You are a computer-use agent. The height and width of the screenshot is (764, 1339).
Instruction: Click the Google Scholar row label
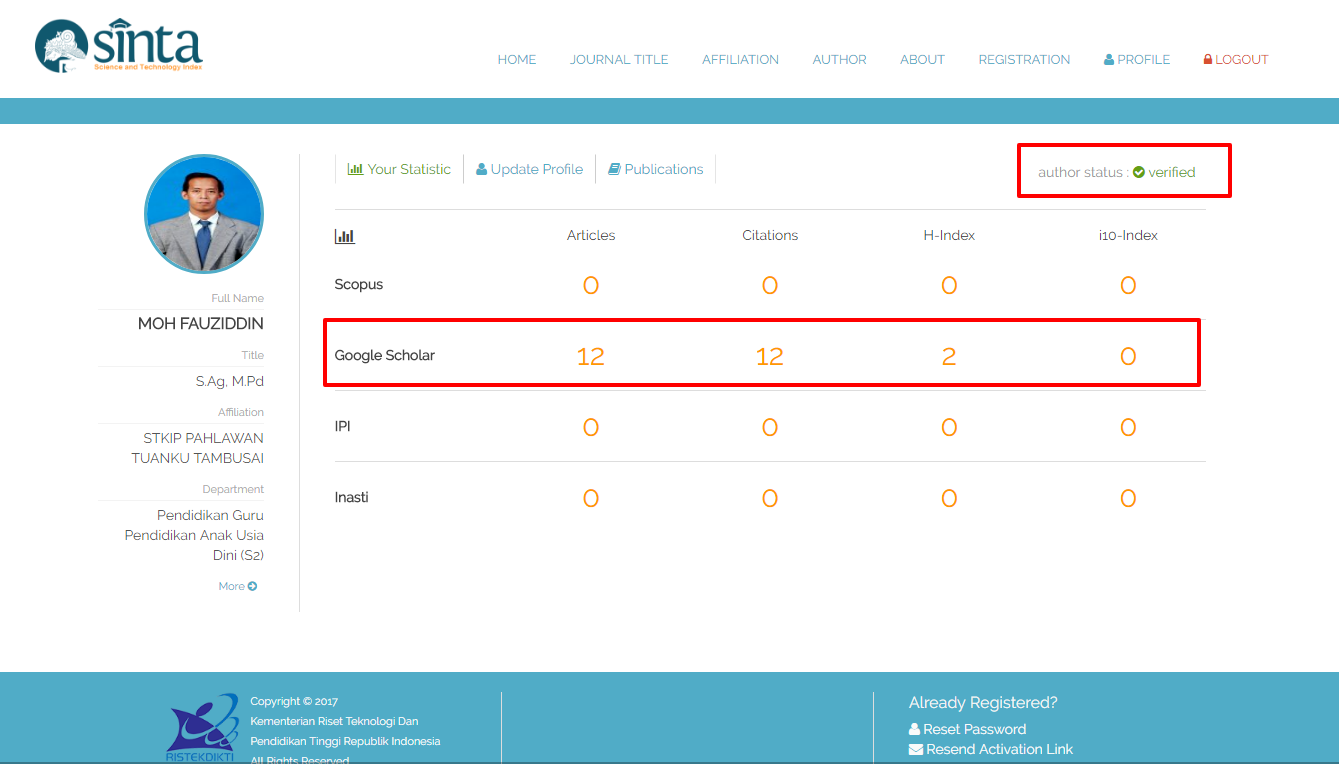[385, 355]
